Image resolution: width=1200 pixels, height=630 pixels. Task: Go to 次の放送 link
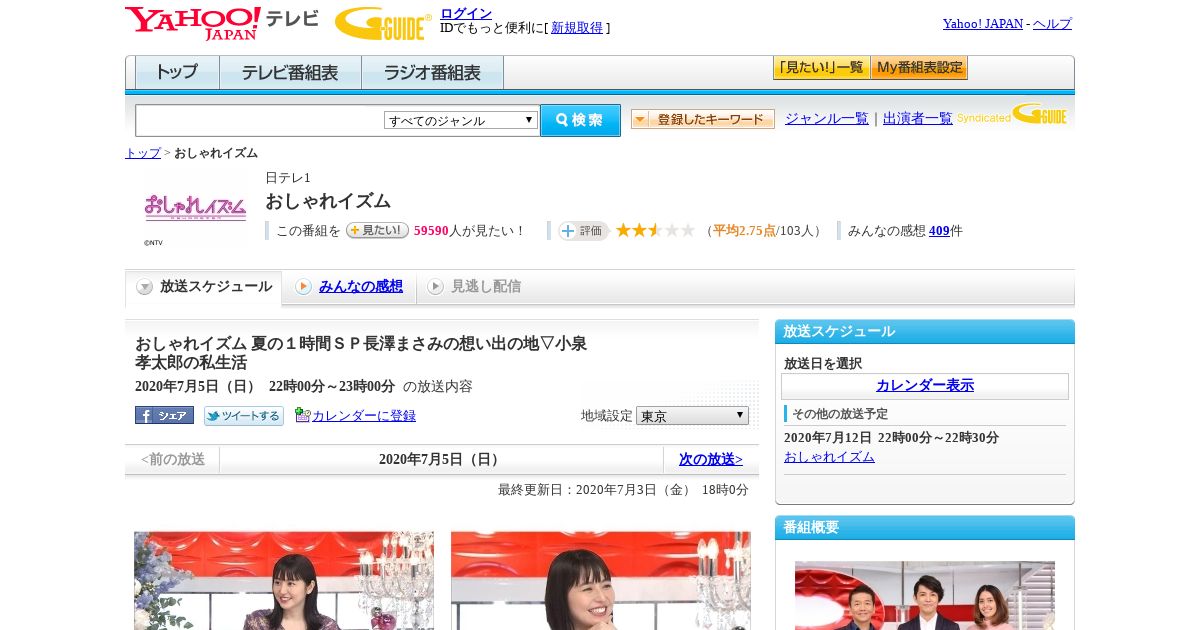pyautogui.click(x=711, y=460)
